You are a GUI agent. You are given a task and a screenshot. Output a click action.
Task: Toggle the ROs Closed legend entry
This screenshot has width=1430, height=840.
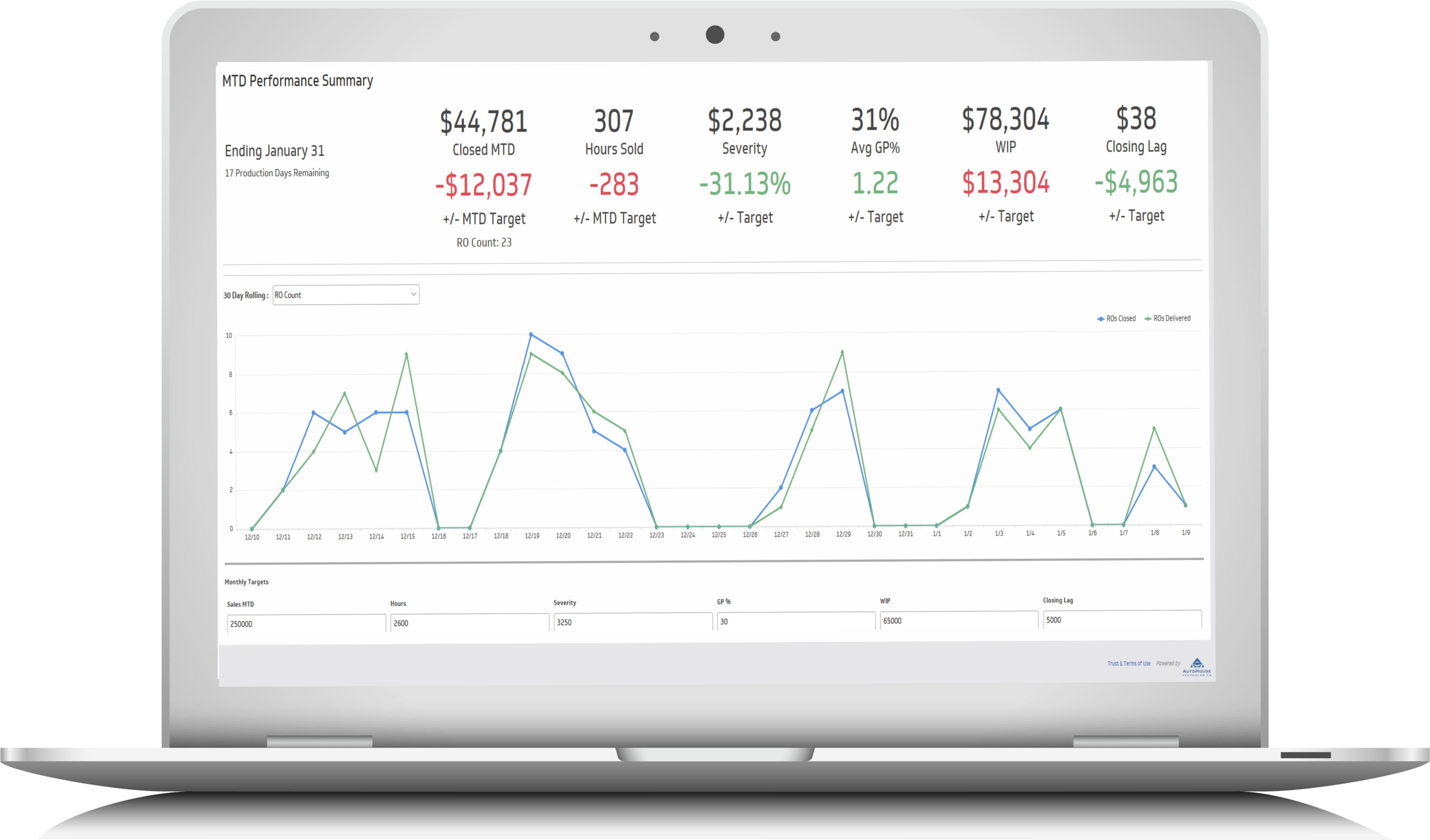(1116, 319)
